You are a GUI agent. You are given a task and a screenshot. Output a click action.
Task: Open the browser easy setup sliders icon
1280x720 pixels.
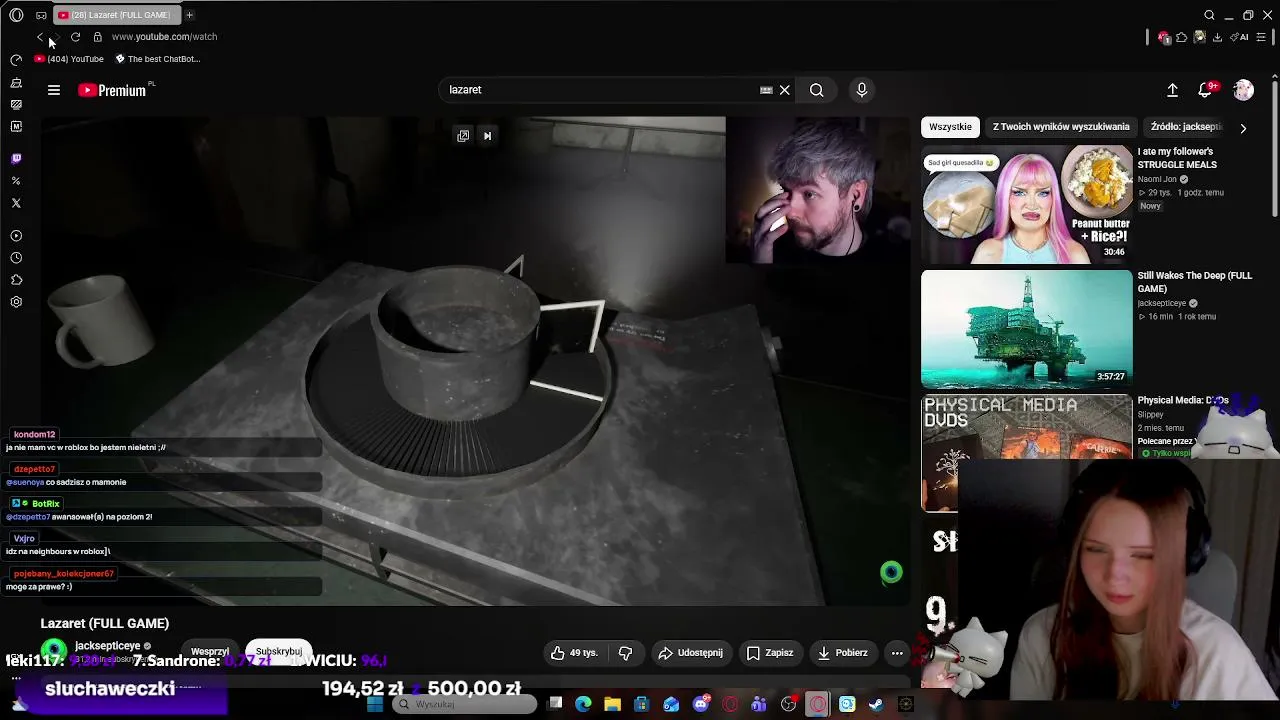click(1261, 37)
